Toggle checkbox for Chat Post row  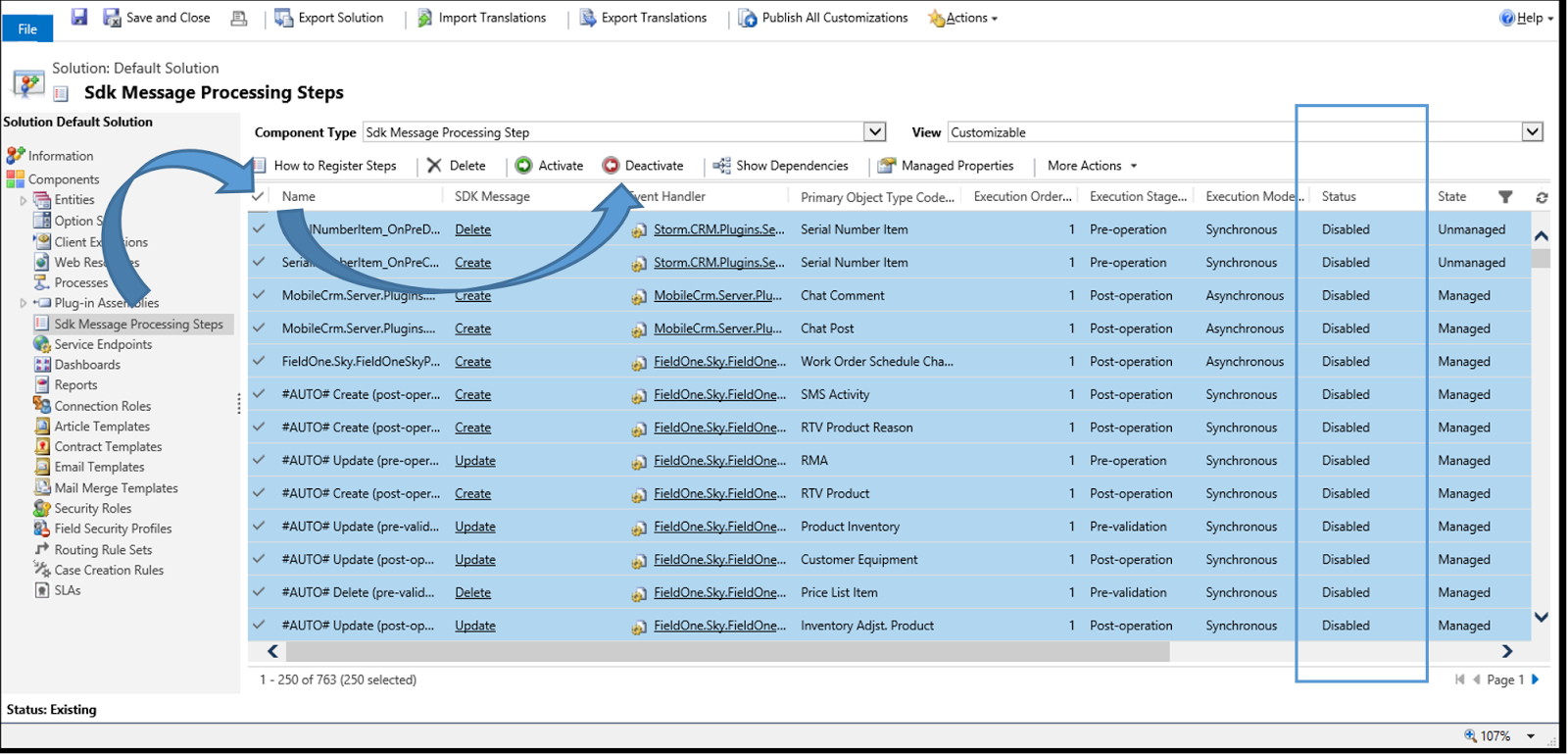(x=259, y=327)
